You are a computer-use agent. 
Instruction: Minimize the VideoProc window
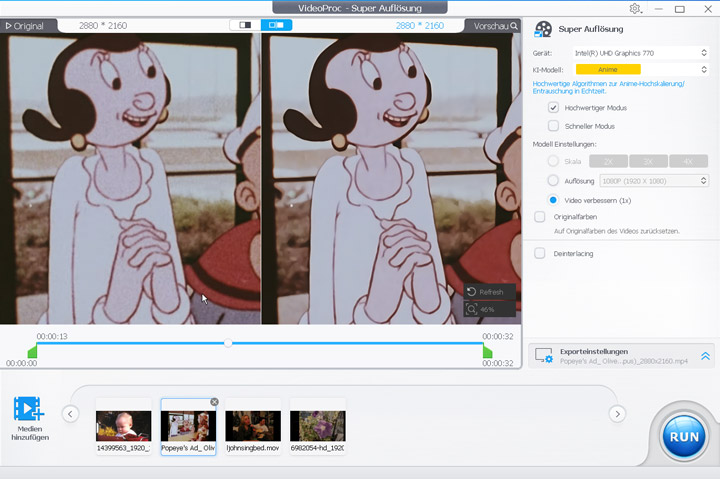pyautogui.click(x=658, y=9)
